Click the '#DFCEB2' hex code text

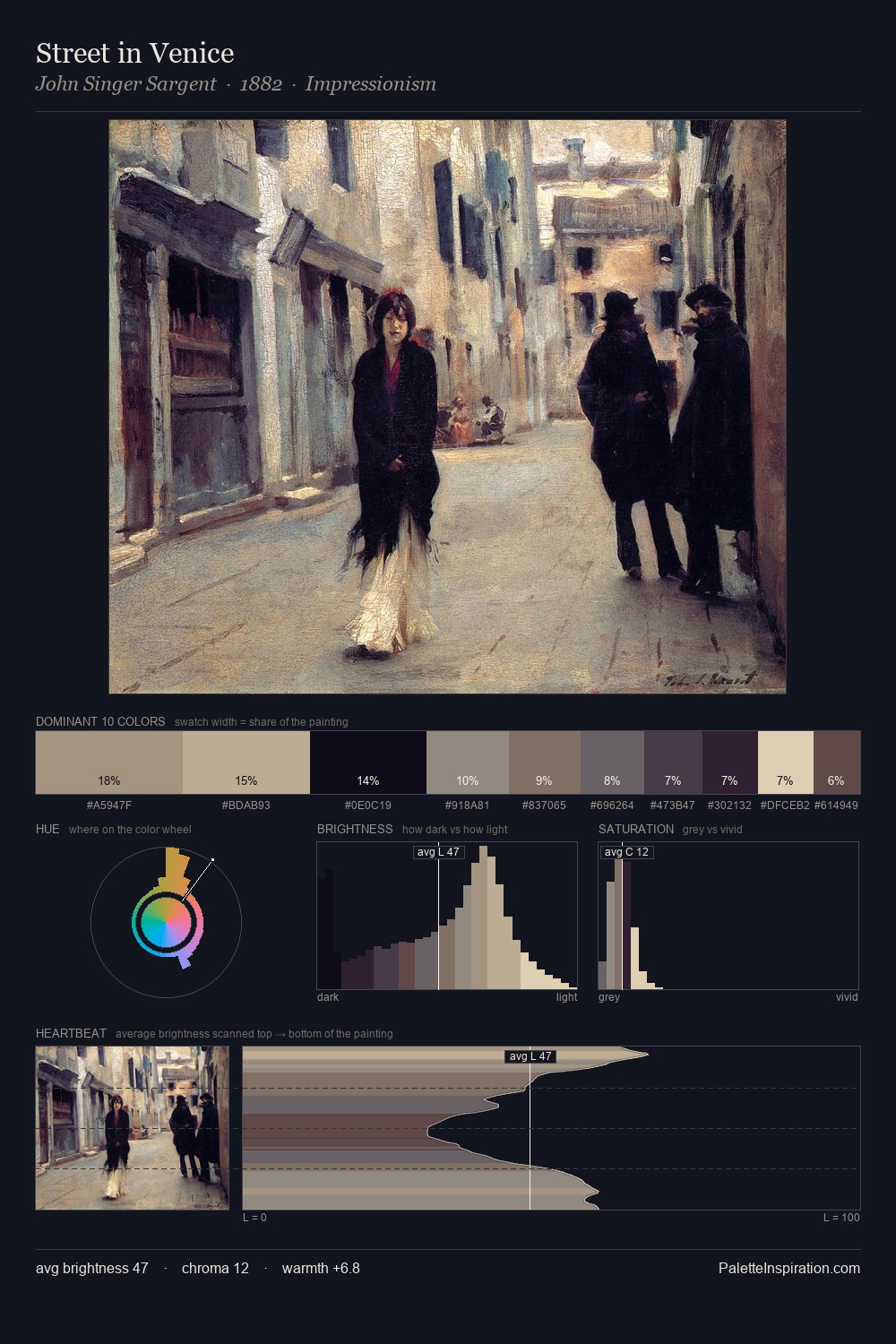pos(785,806)
